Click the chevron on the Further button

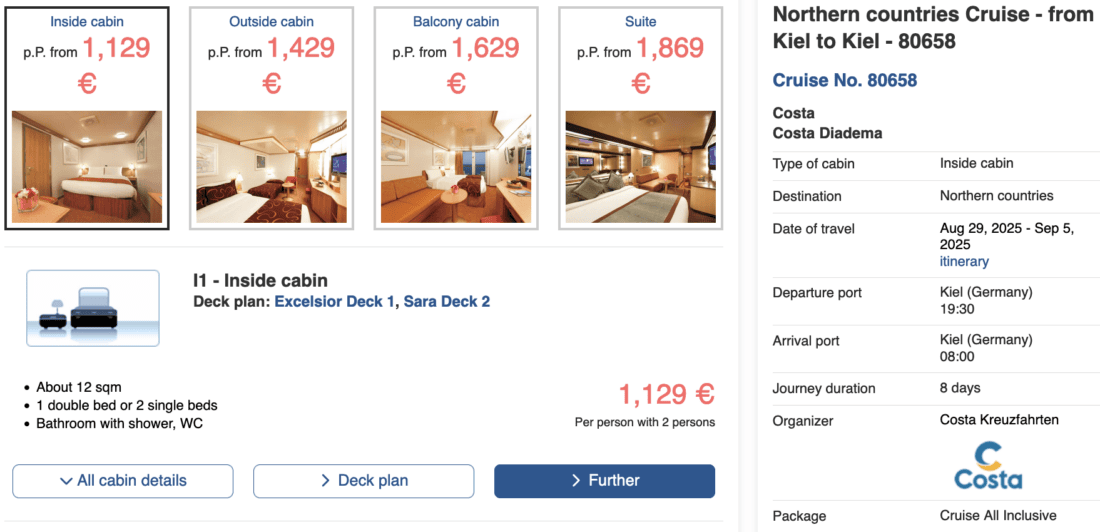[576, 481]
